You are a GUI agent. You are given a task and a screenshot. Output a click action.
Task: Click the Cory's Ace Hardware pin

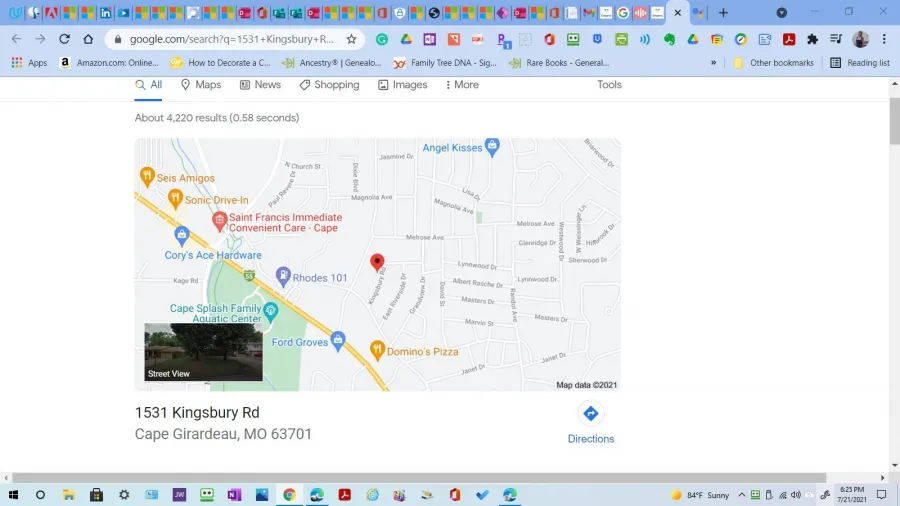(181, 235)
